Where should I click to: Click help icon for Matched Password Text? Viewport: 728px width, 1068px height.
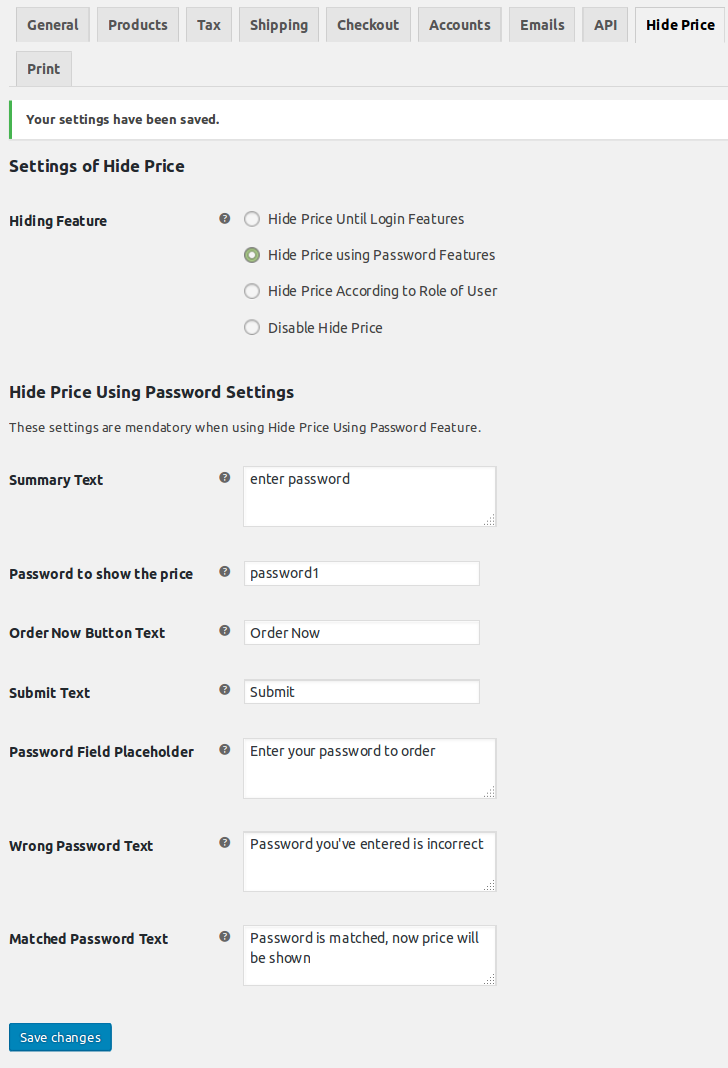pyautogui.click(x=225, y=936)
